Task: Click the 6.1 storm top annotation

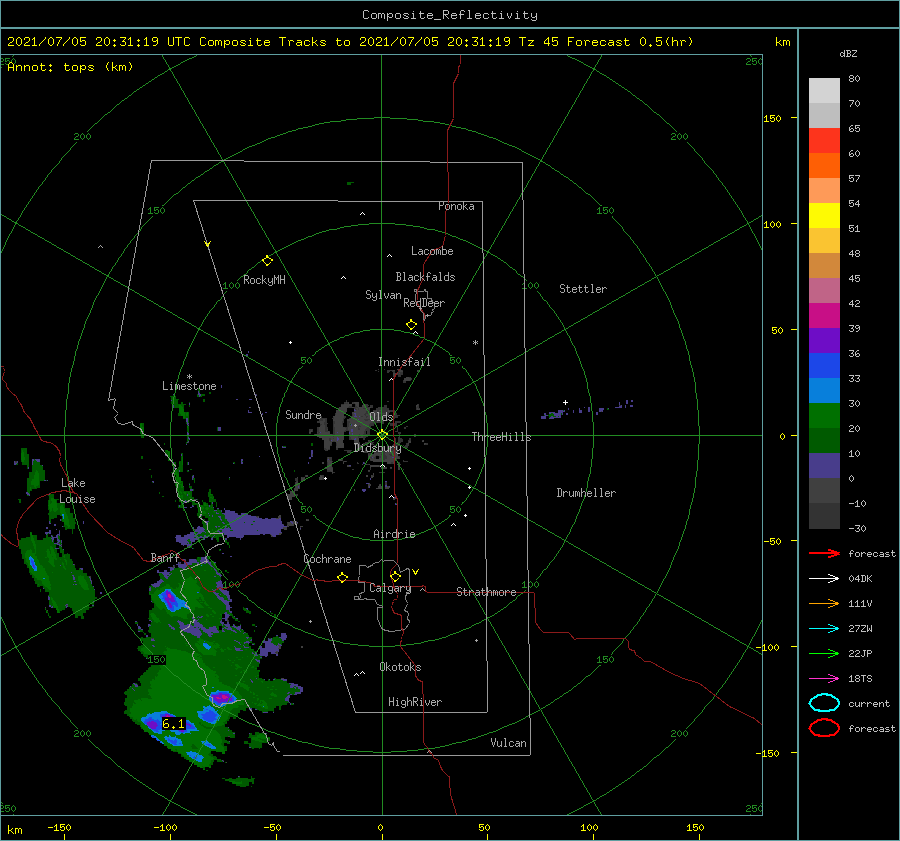Action: [x=173, y=723]
